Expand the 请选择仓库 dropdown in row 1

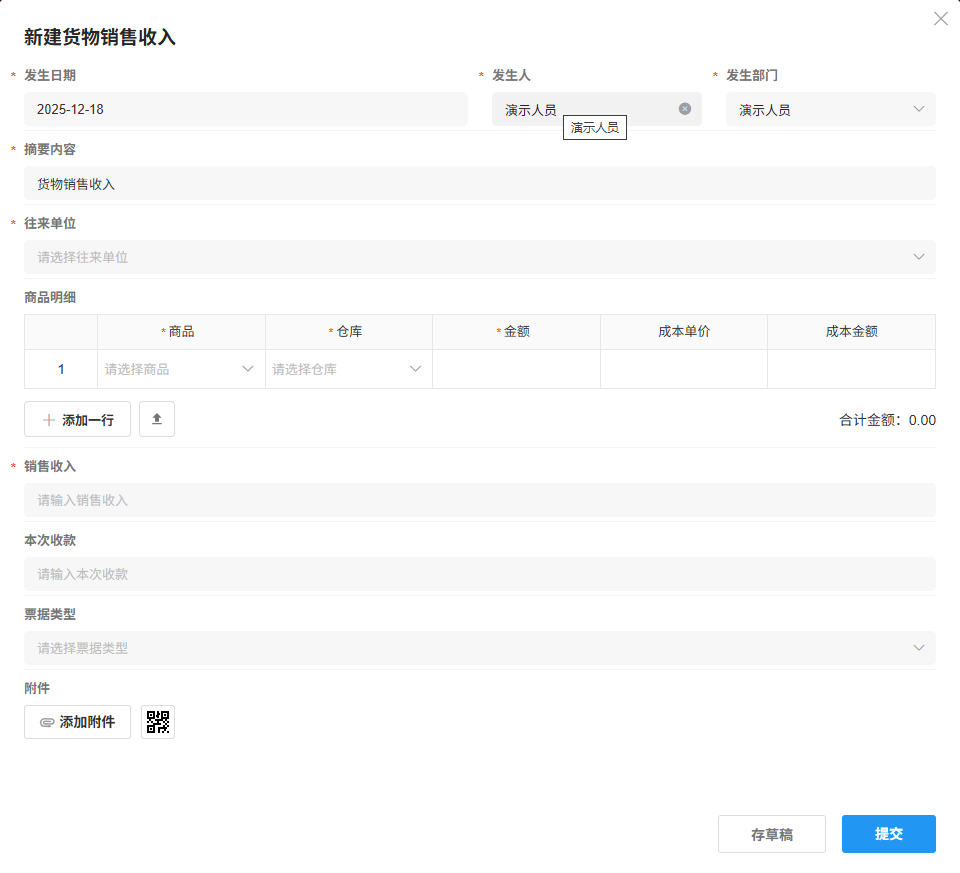coord(415,368)
